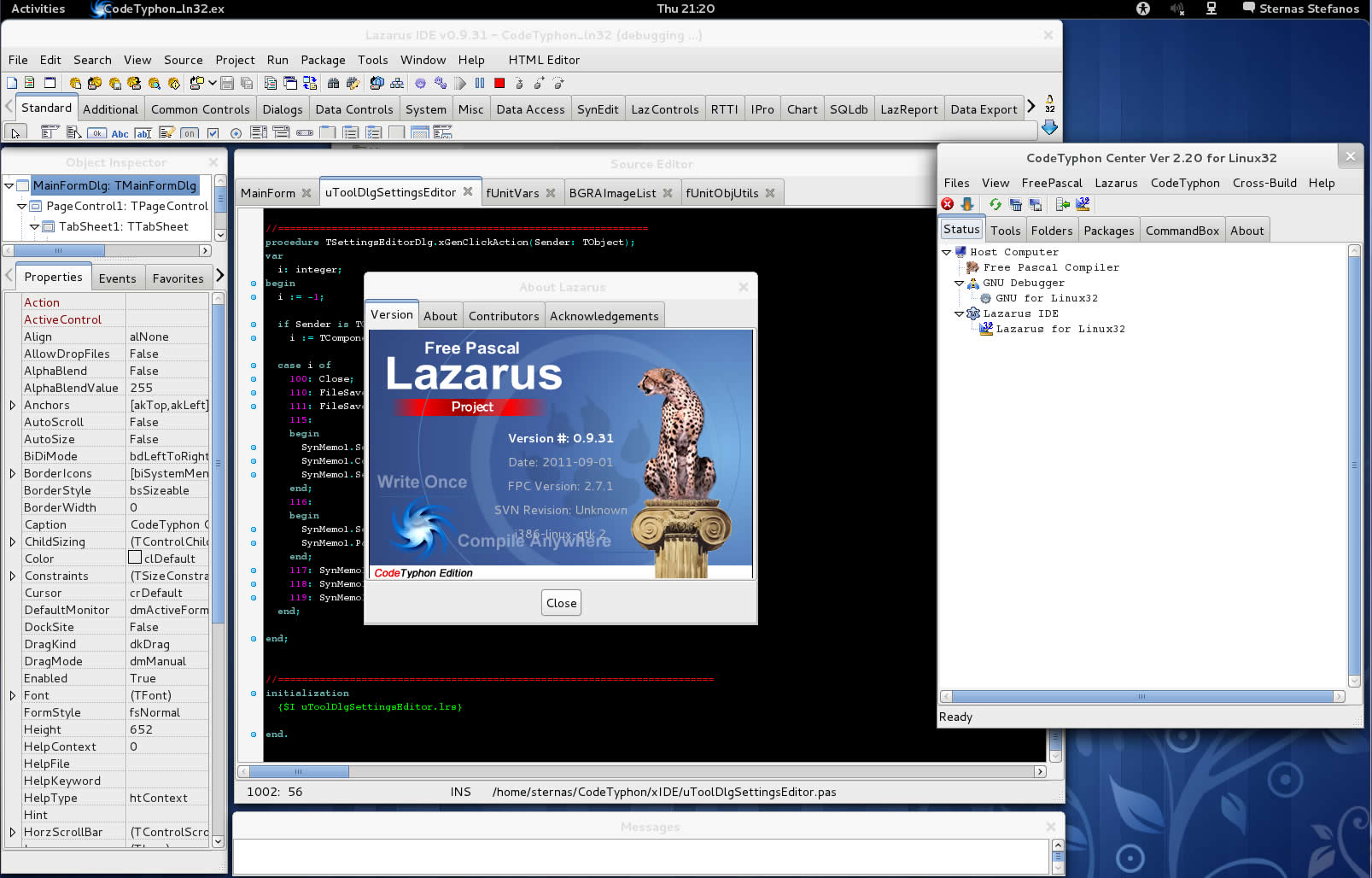Click the Step Into debugger icon
Screen dimensions: 1372x878
(x=519, y=83)
